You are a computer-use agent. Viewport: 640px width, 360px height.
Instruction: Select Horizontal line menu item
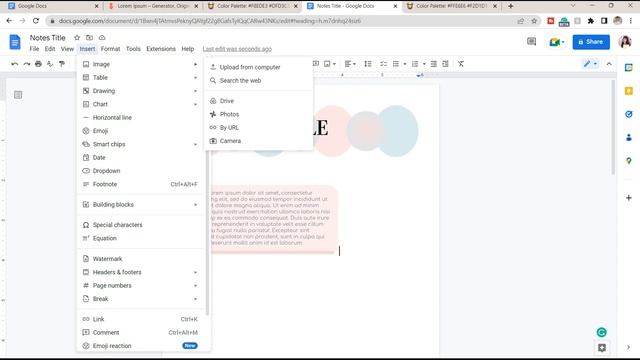coord(140,118)
